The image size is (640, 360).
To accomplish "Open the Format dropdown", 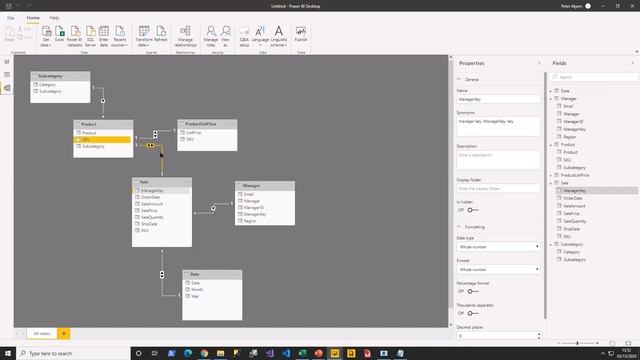I will coord(498,269).
